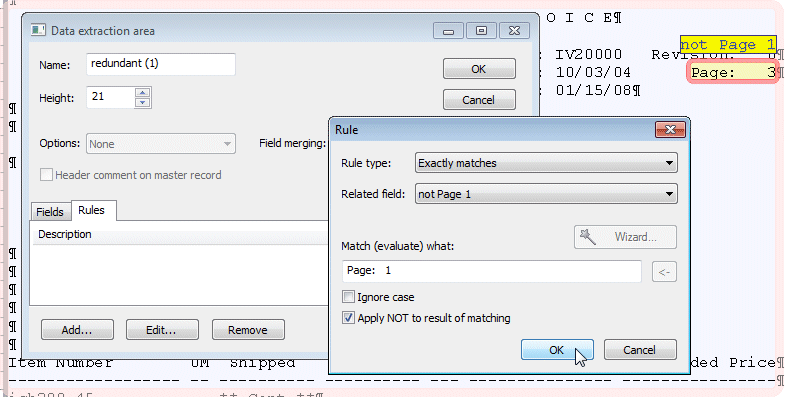Confirm the Rule dialog with OK

[557, 350]
